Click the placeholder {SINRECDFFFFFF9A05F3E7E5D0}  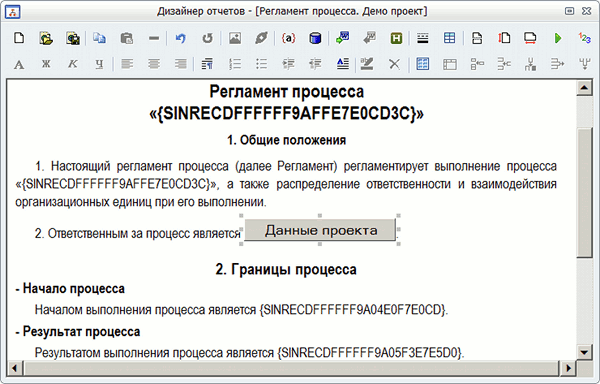(x=370, y=353)
